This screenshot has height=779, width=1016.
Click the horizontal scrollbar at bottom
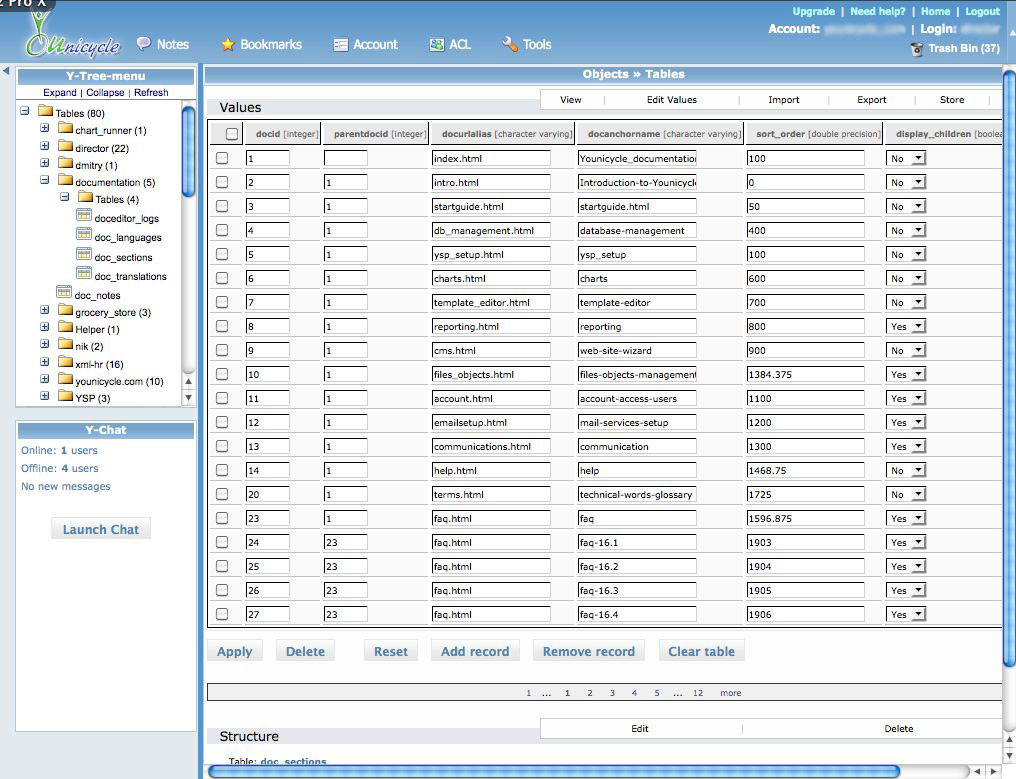pos(550,771)
